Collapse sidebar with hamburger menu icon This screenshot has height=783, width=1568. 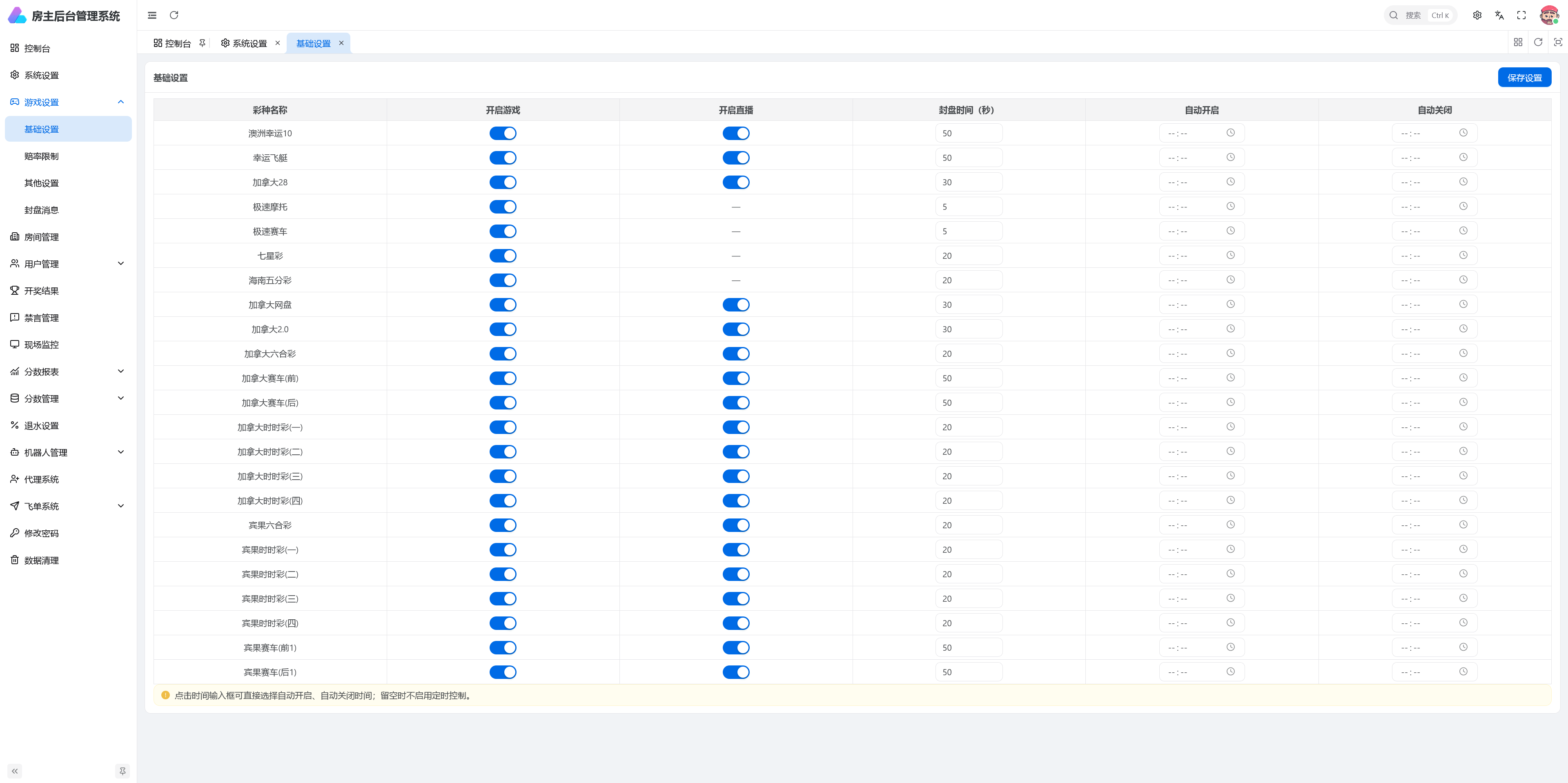(152, 15)
